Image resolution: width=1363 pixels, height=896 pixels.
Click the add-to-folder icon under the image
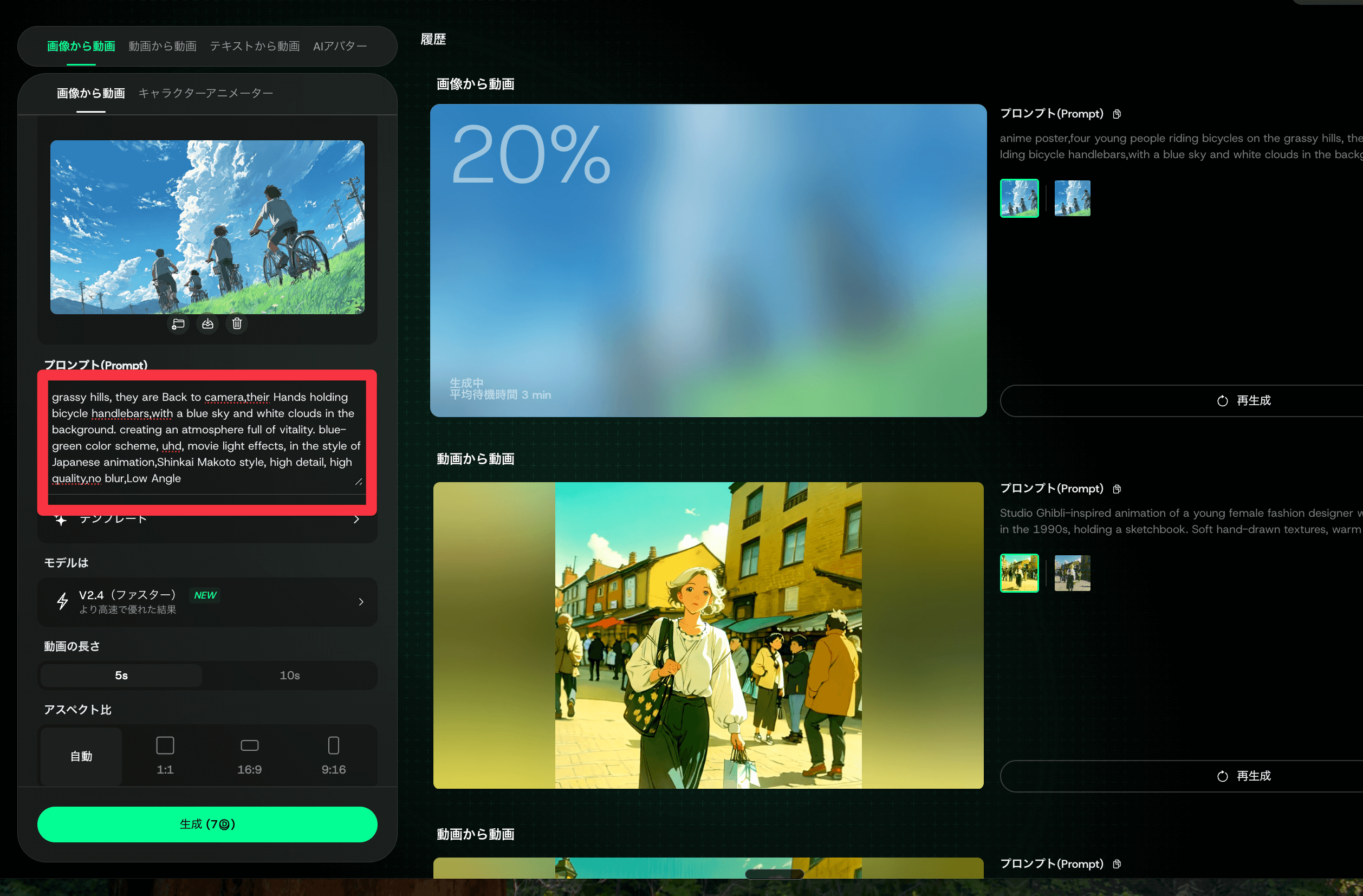tap(178, 324)
